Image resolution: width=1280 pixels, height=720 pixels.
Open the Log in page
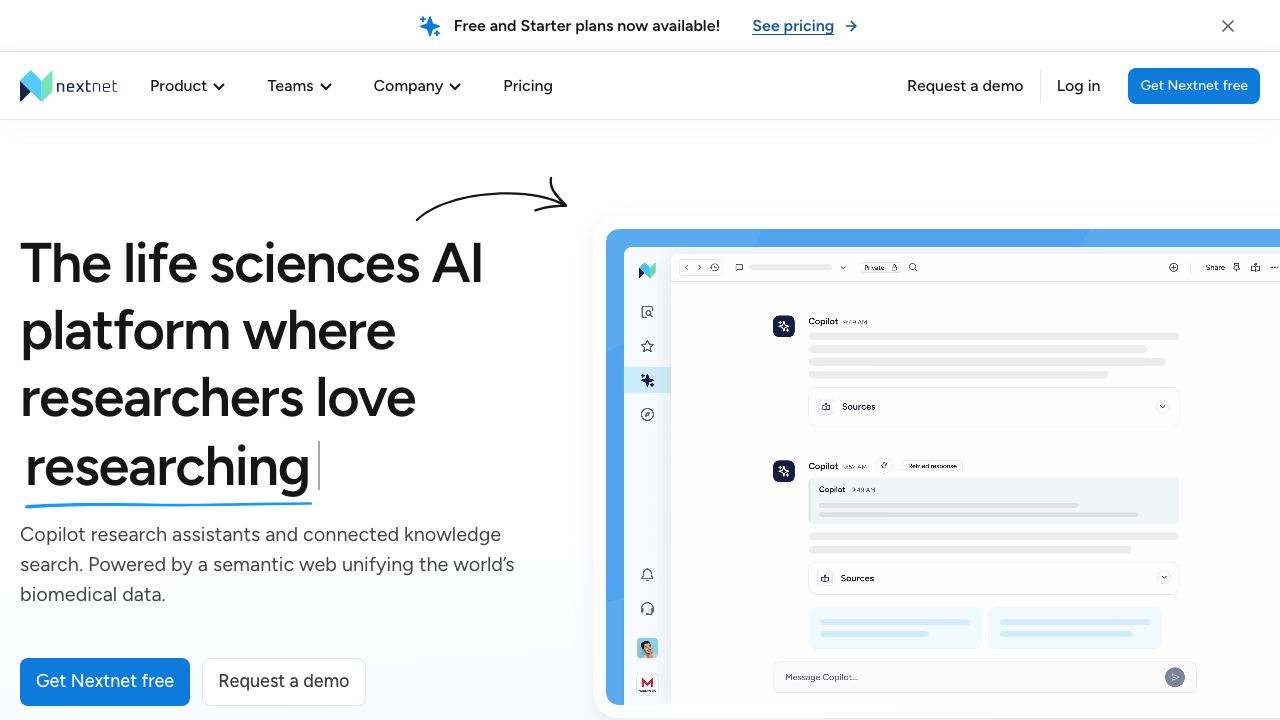1078,86
